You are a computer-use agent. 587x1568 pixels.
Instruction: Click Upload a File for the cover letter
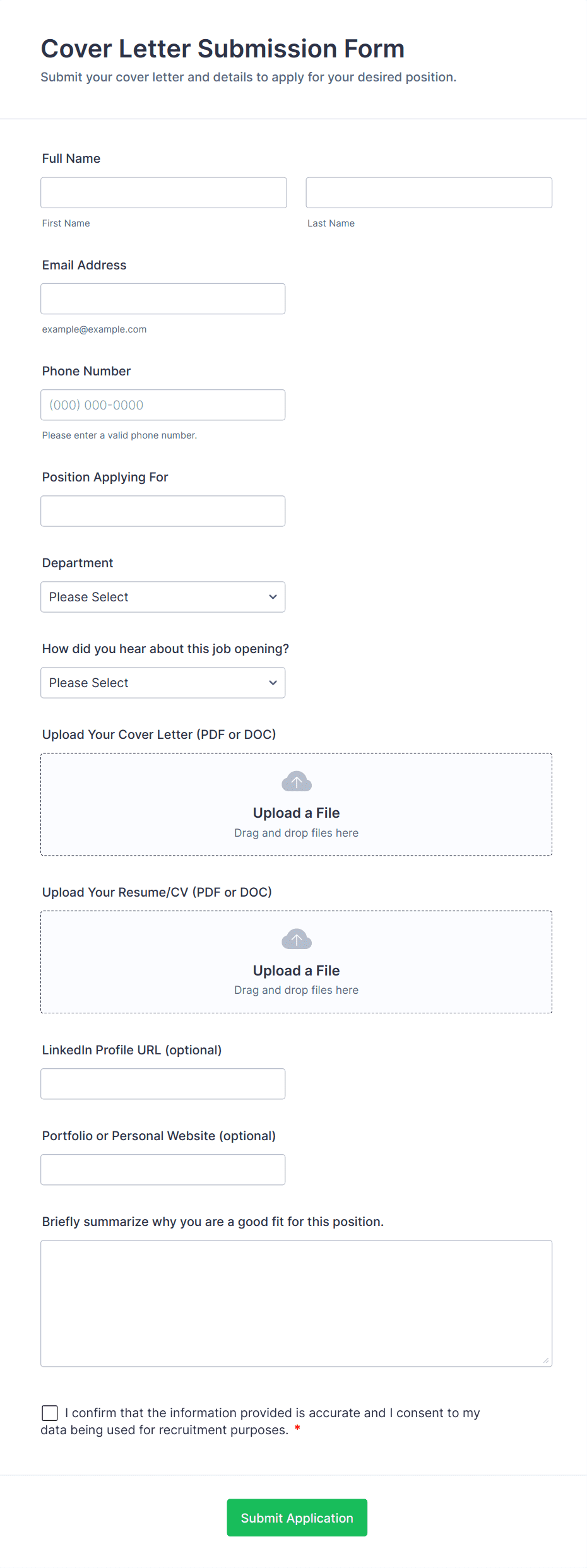pos(296,813)
